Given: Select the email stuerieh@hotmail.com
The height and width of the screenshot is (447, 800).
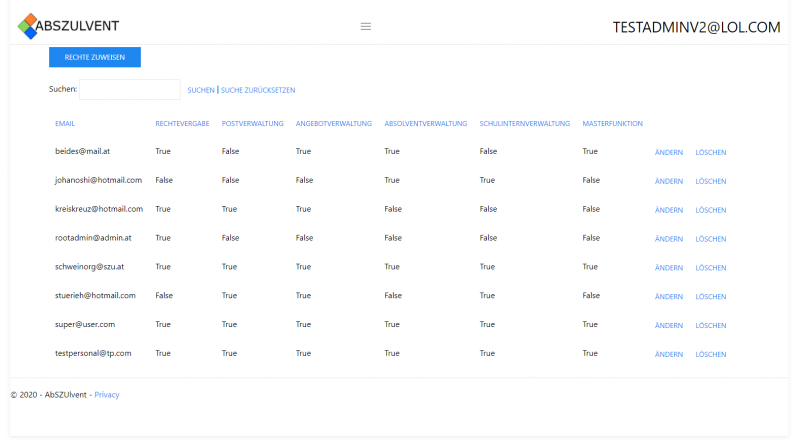Looking at the screenshot, I should pyautogui.click(x=95, y=295).
